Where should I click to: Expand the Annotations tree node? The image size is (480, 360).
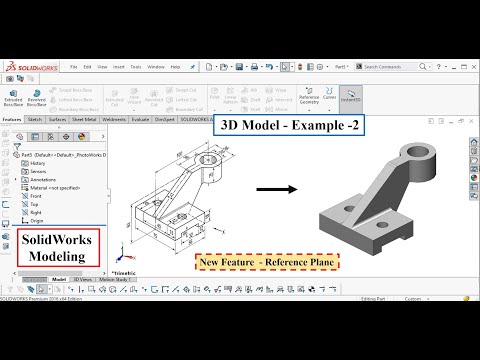(15, 180)
